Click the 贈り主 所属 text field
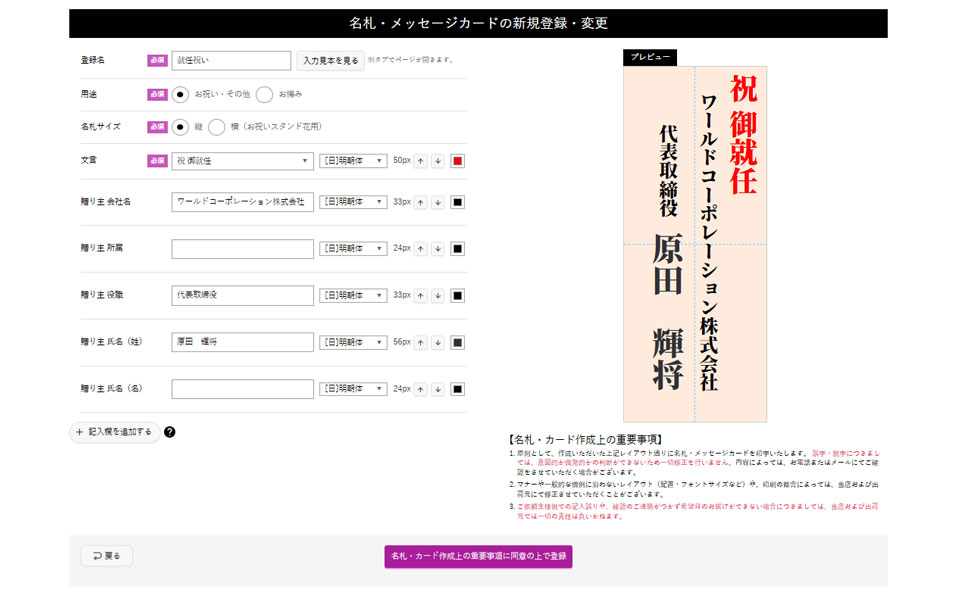 242,248
